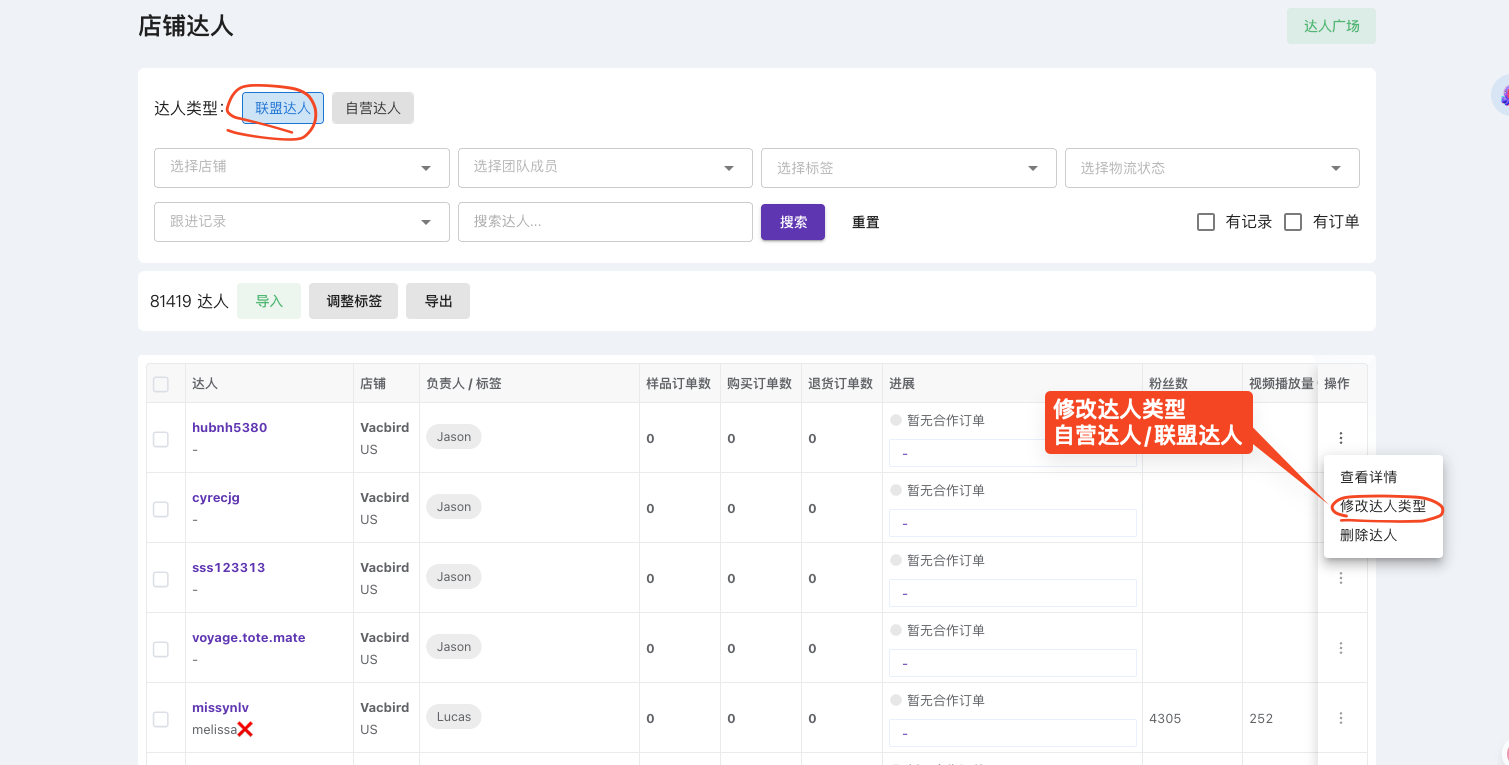Select the 联盟达人 type filter

click(x=283, y=108)
